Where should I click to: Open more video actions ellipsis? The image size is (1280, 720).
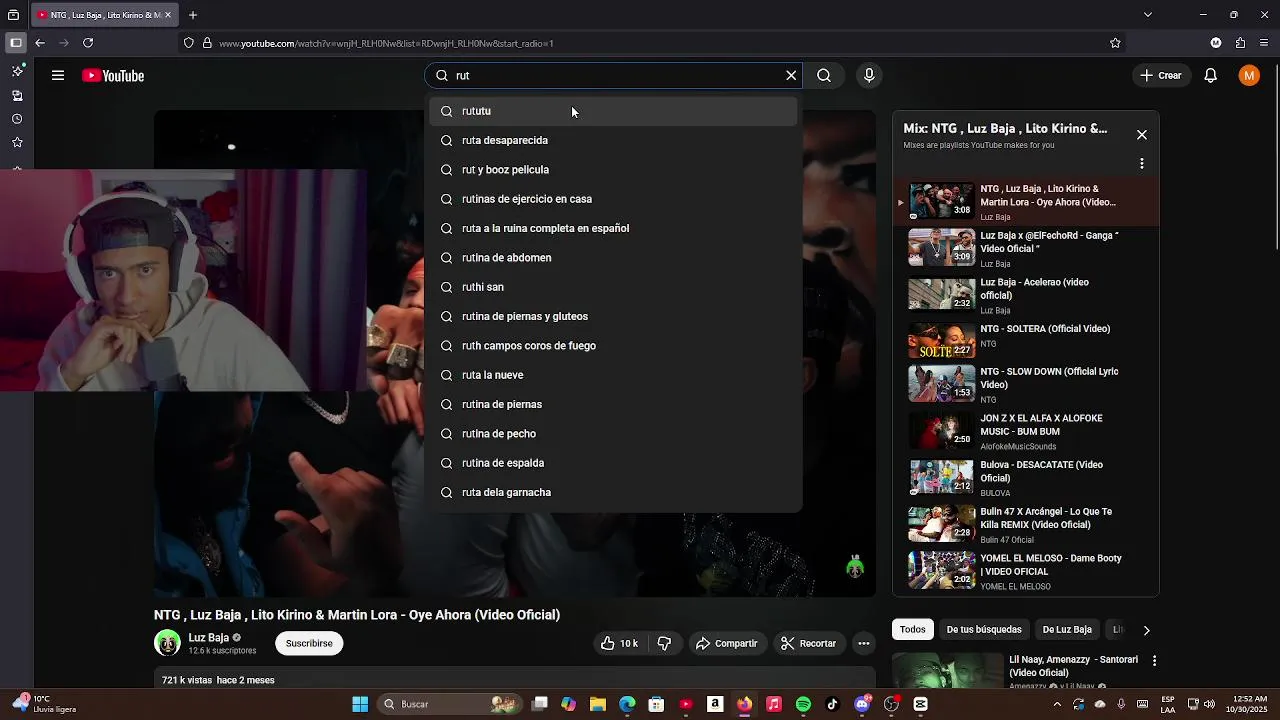[864, 644]
